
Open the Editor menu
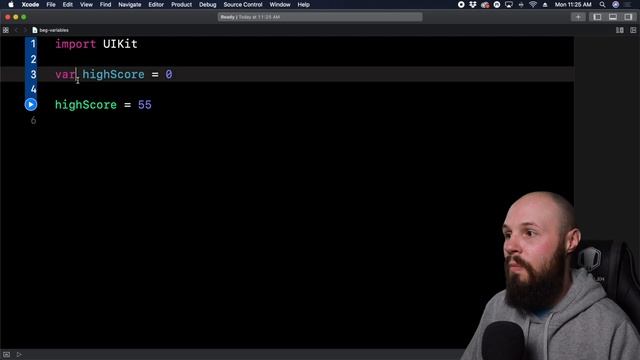pos(156,4)
